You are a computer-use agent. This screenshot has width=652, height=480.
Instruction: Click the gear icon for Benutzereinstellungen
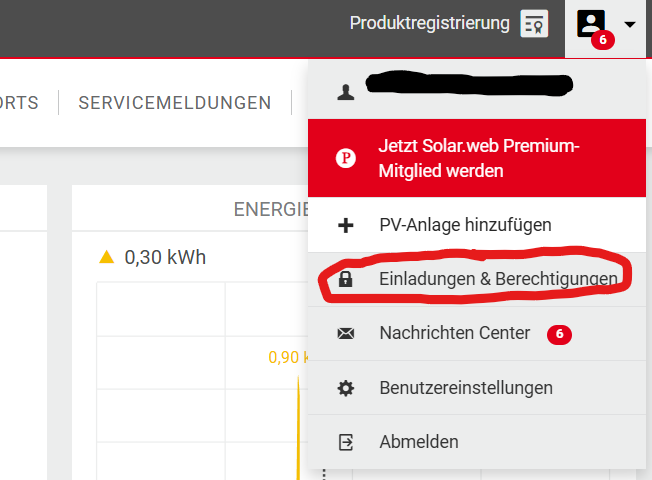click(346, 388)
